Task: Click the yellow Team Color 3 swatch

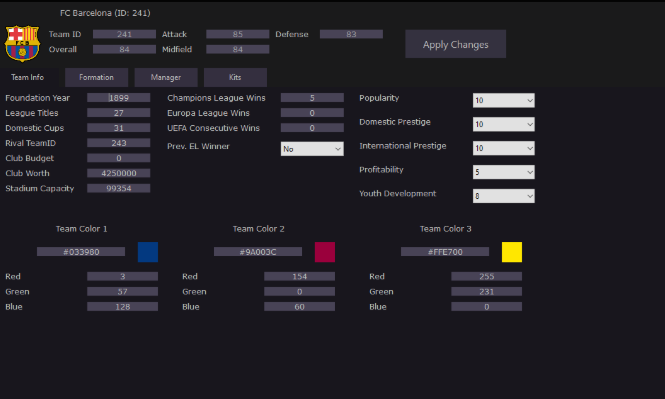Action: pyautogui.click(x=512, y=252)
